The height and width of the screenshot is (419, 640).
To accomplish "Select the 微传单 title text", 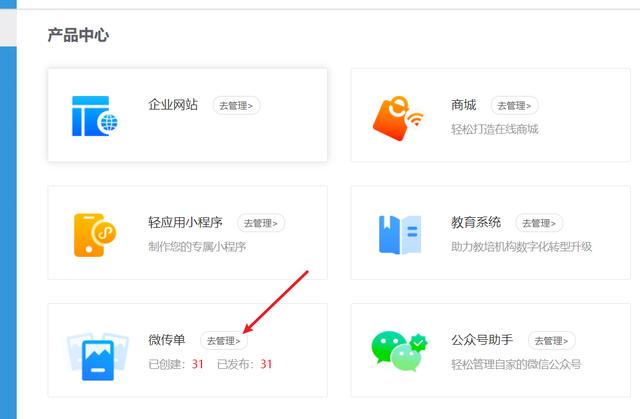I will 167,340.
